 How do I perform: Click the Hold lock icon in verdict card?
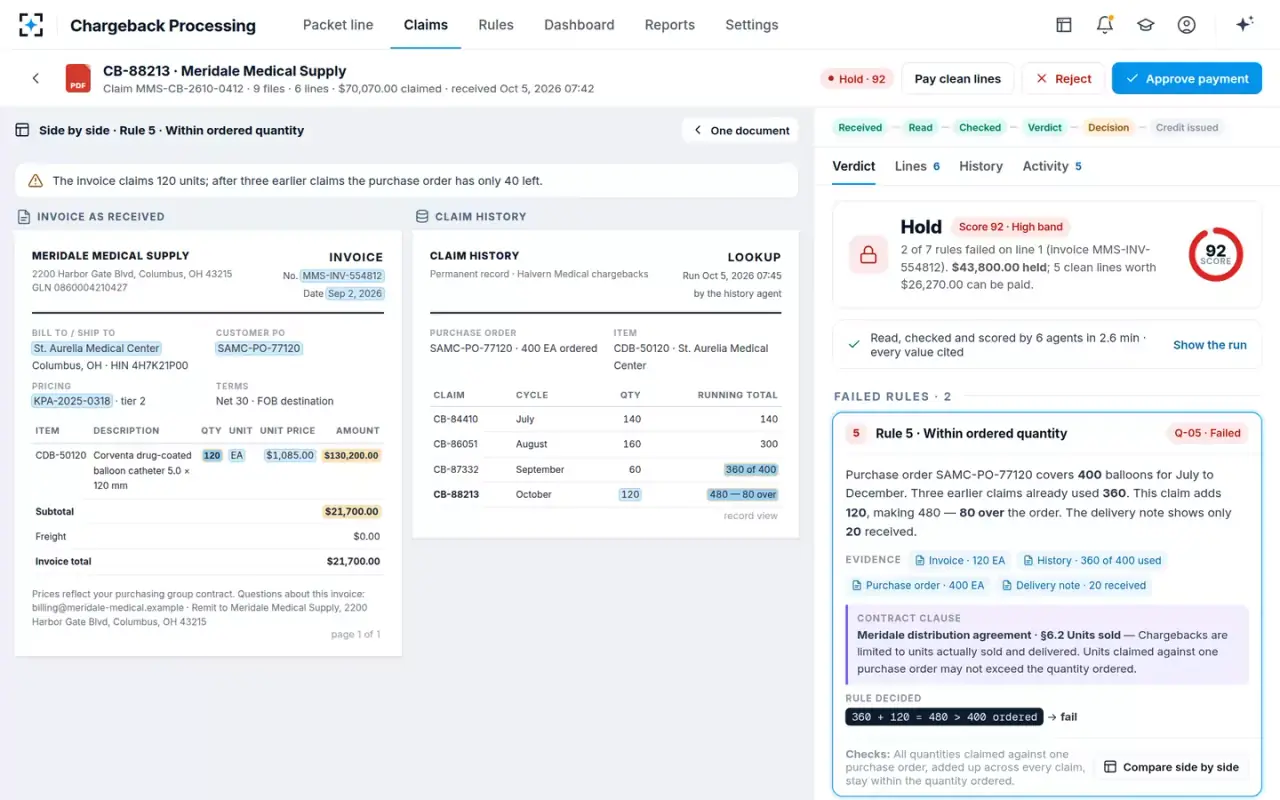pos(868,255)
